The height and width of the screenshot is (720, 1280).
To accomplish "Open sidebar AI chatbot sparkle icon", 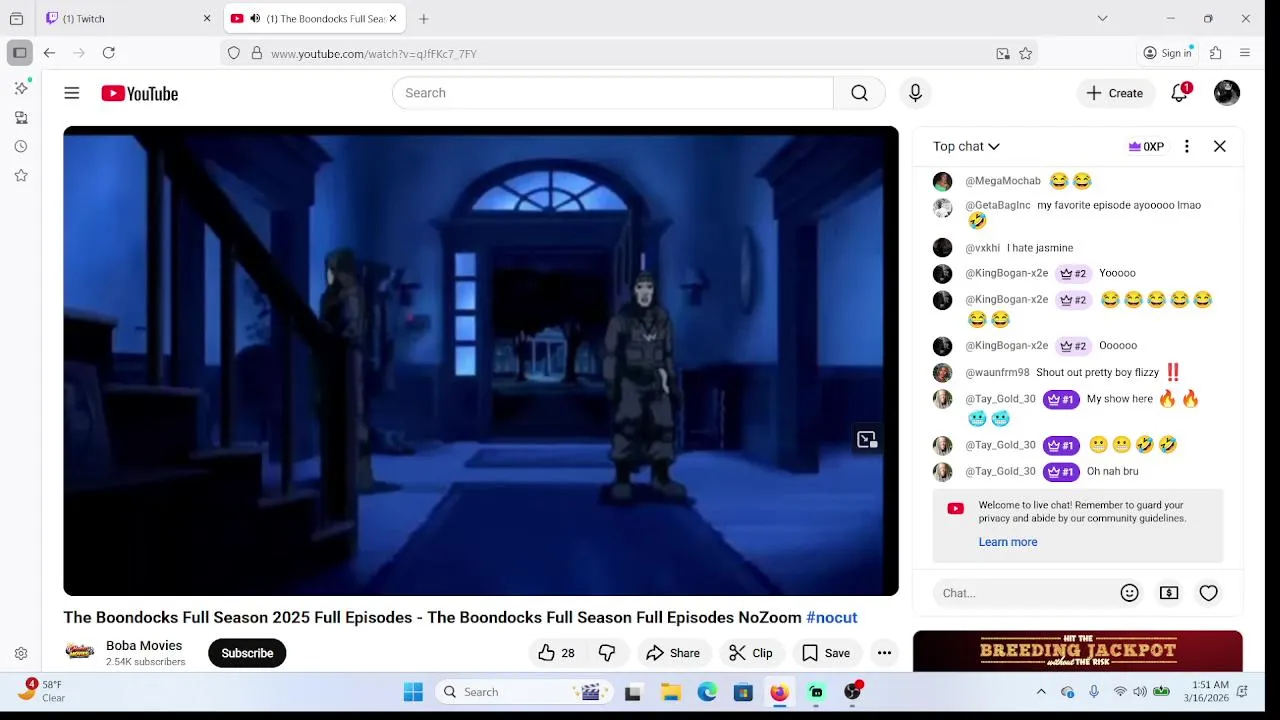I will 21,88.
